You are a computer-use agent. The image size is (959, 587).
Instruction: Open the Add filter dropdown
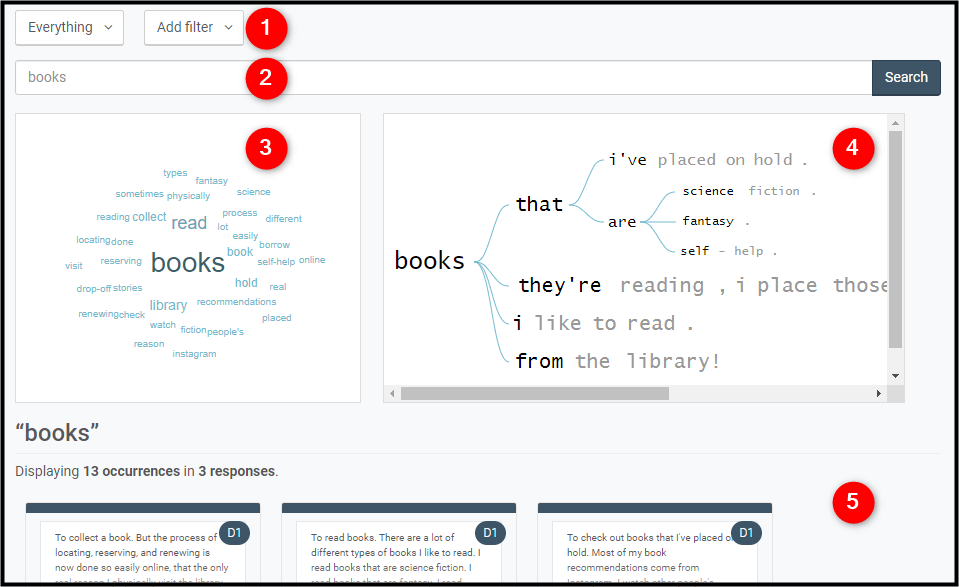tap(193, 28)
